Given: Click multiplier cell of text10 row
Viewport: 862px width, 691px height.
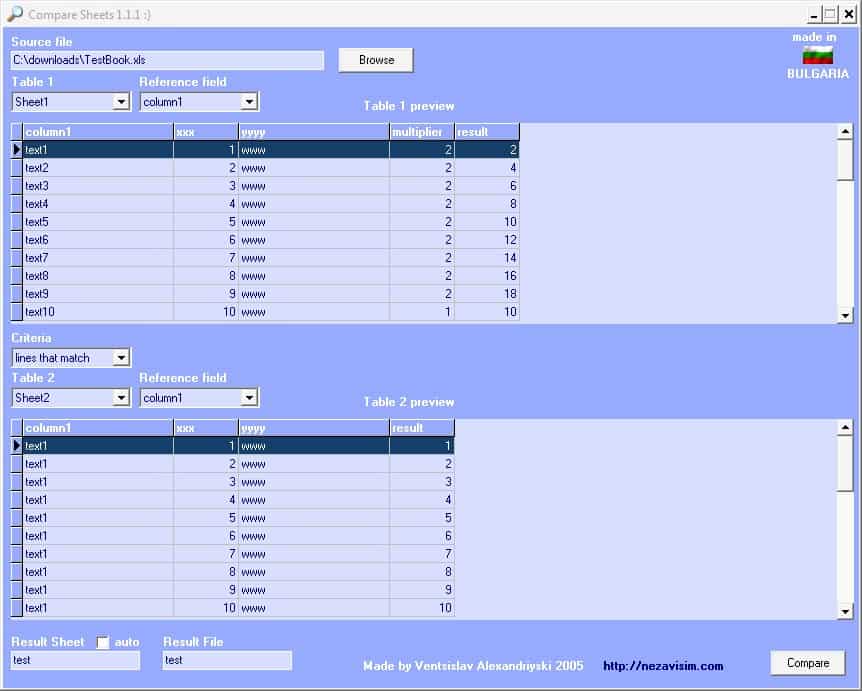Looking at the screenshot, I should (422, 312).
